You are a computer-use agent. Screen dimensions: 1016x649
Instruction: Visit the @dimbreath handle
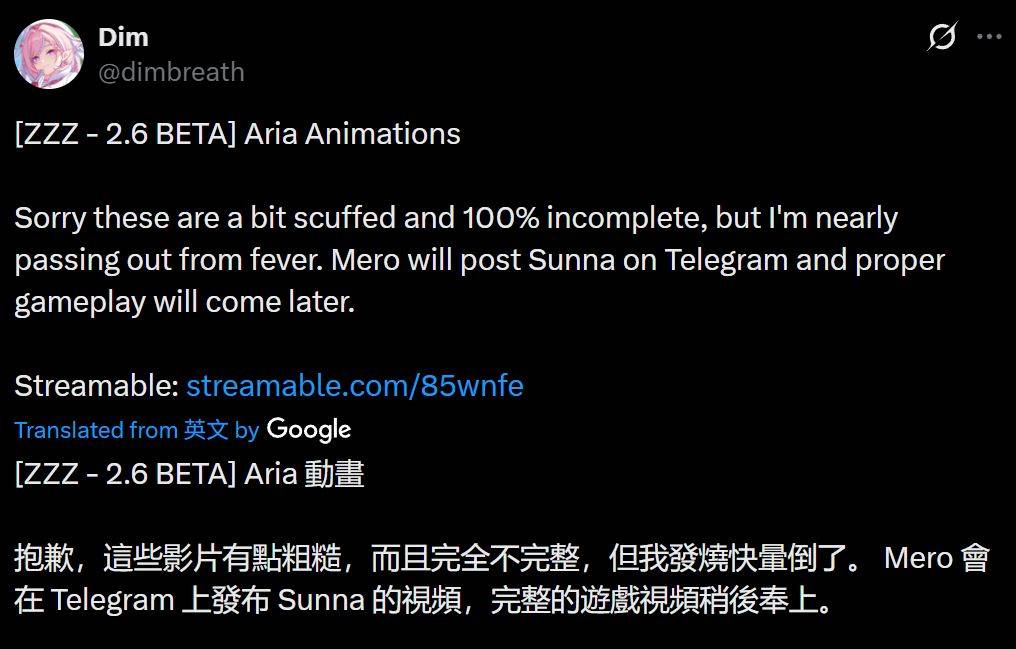click(x=171, y=72)
